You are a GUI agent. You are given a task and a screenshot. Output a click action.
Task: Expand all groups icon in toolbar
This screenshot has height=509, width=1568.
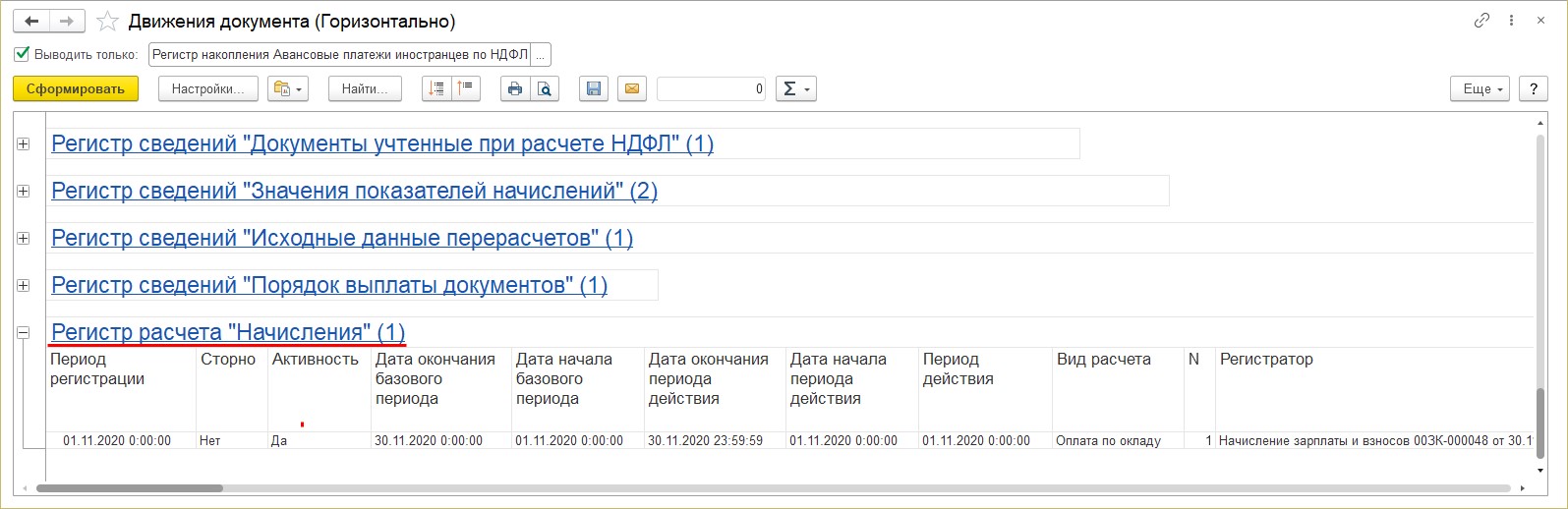point(436,88)
